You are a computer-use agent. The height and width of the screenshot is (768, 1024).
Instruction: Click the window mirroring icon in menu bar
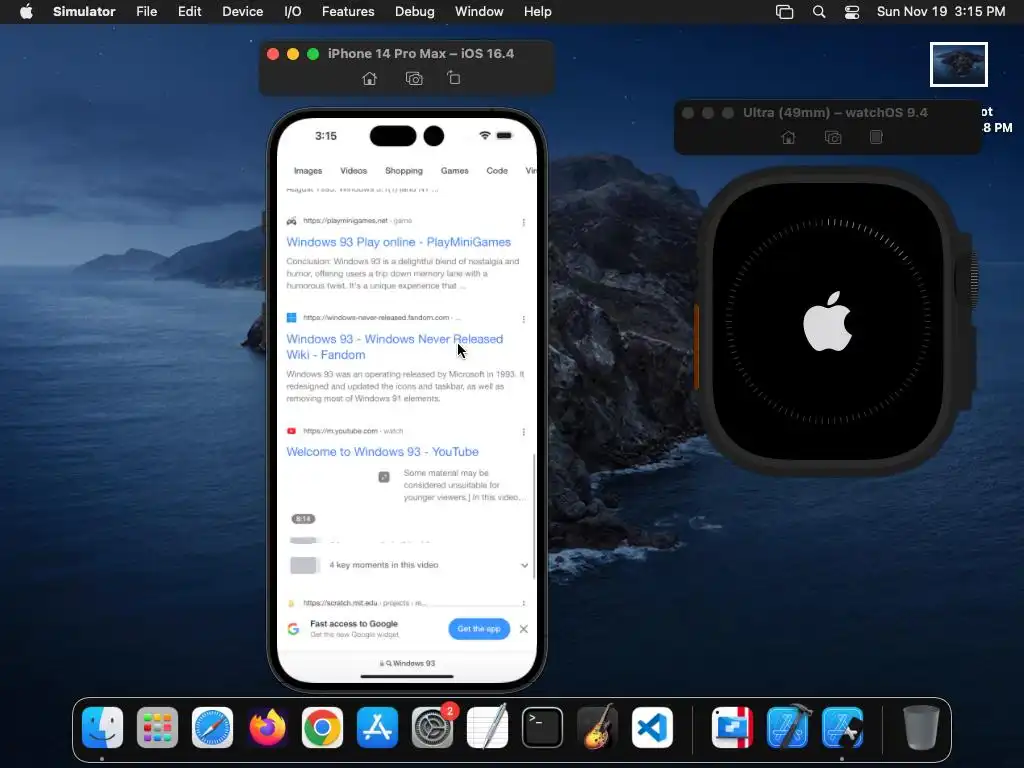pyautogui.click(x=784, y=12)
